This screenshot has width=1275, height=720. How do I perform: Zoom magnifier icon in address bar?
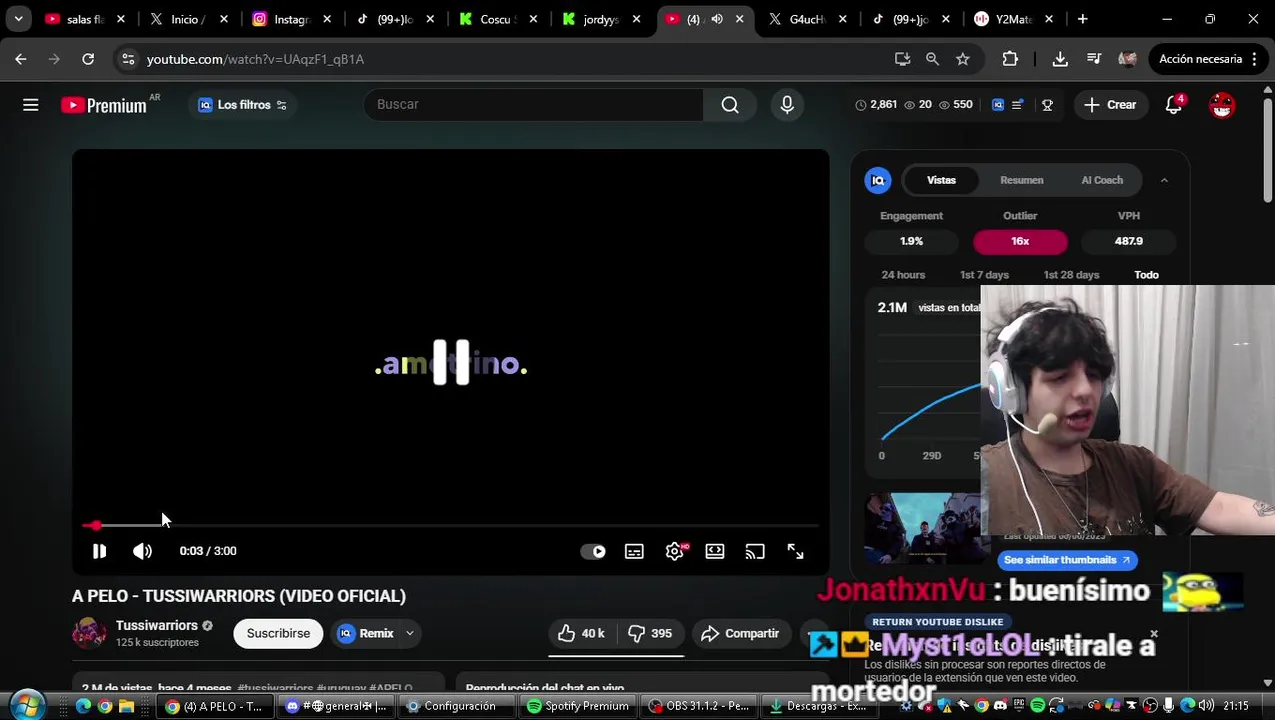(932, 59)
